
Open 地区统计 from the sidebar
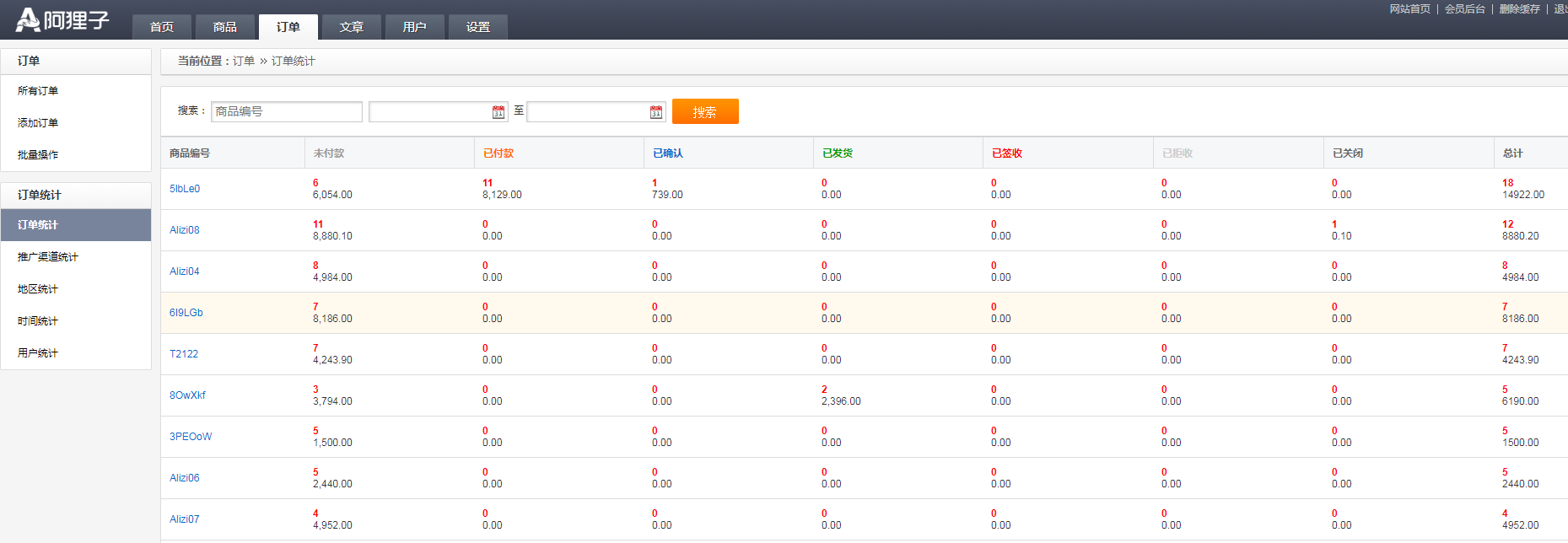coord(38,289)
